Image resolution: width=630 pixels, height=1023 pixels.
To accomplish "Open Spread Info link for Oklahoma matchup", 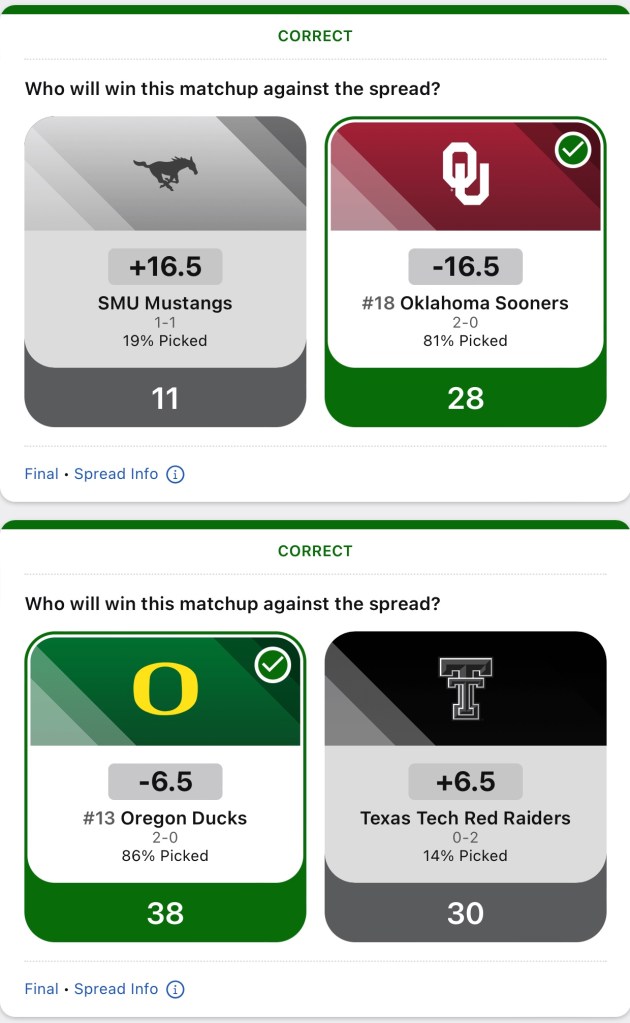I will [116, 474].
